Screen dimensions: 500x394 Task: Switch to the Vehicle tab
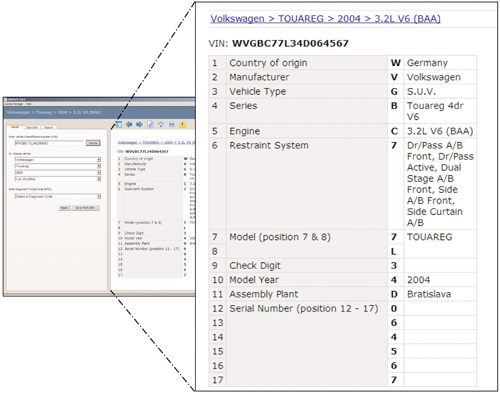(x=15, y=127)
